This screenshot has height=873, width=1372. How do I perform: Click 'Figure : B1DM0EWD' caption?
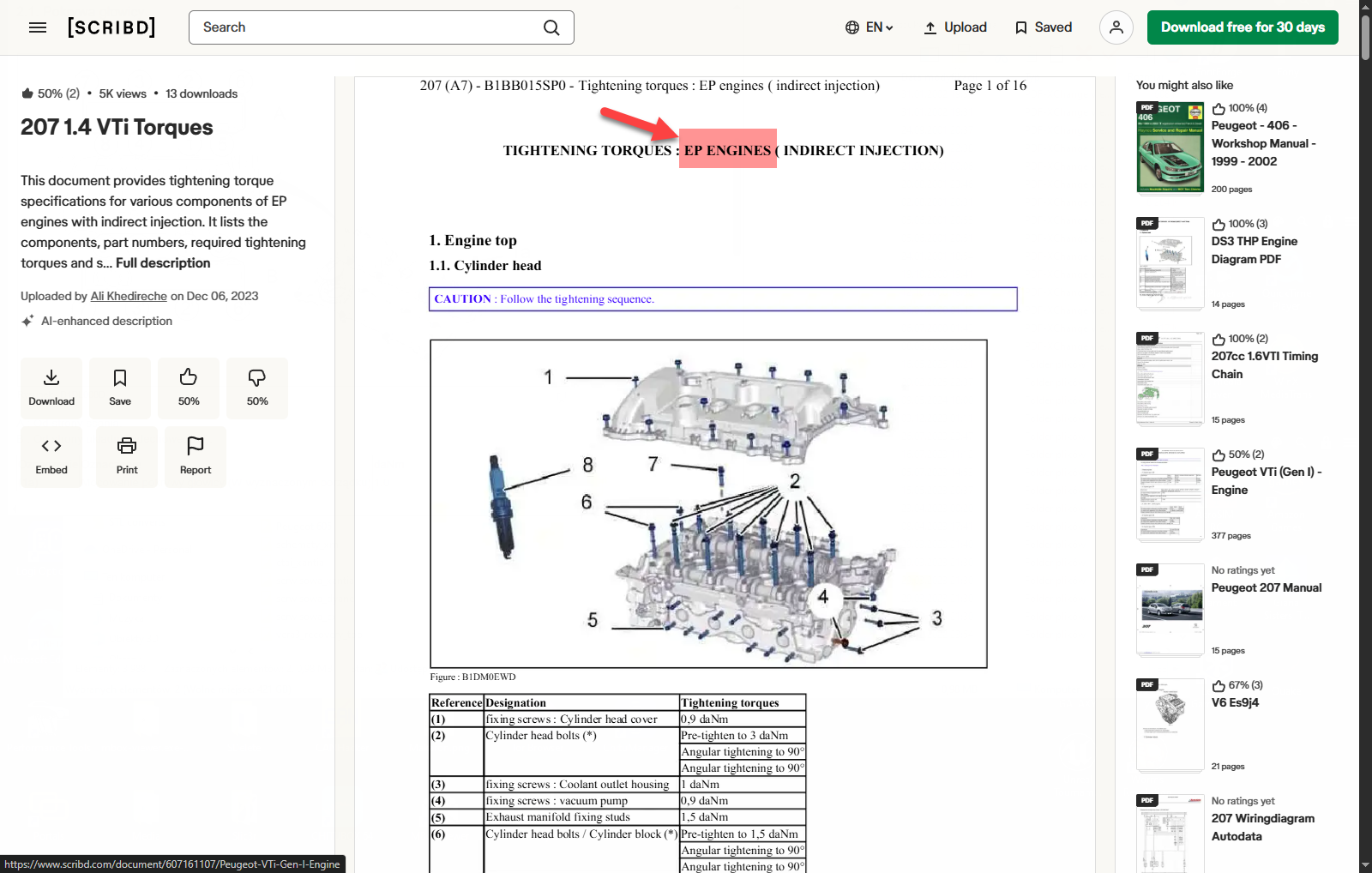(472, 677)
